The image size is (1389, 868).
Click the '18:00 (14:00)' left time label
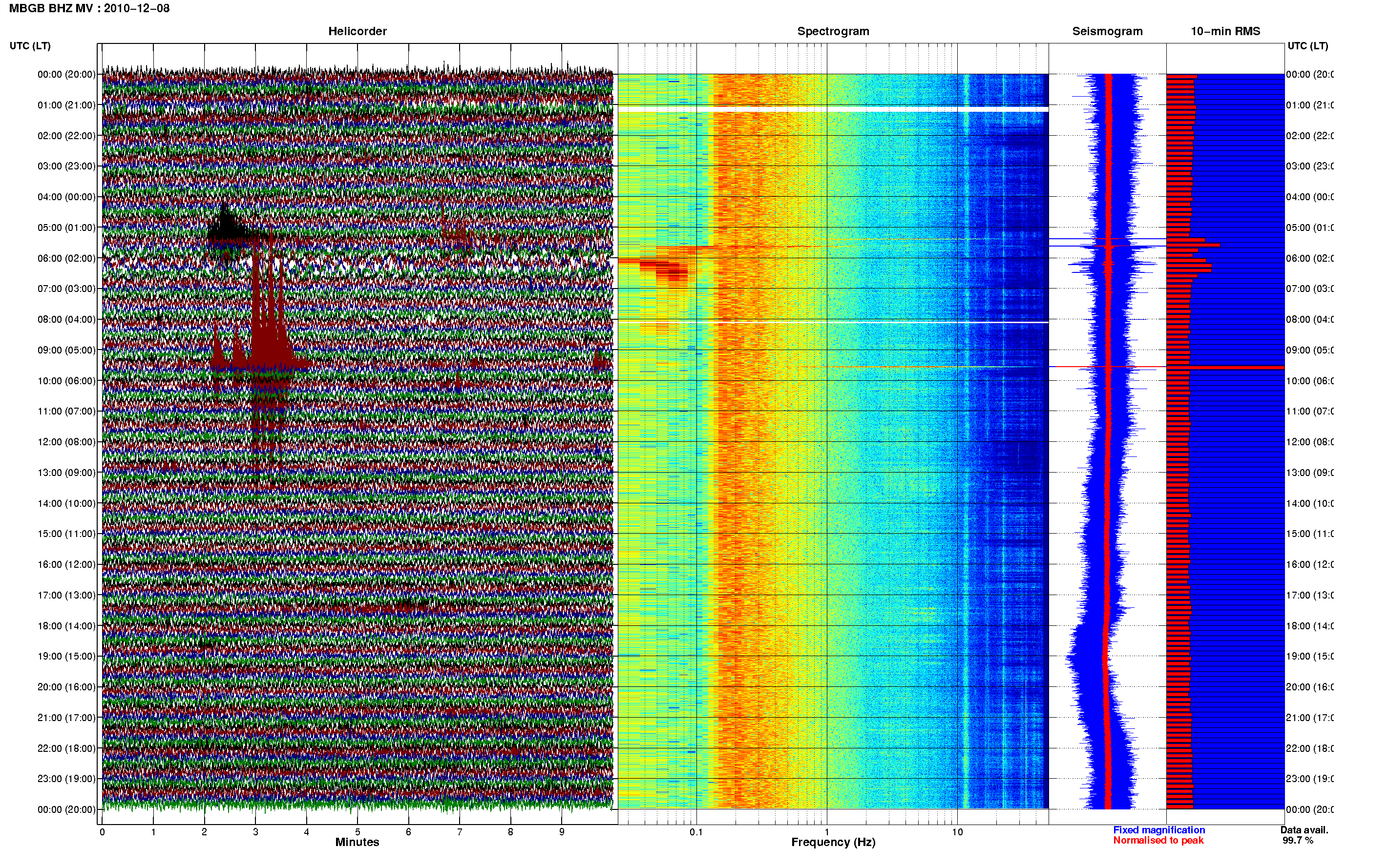(66, 626)
